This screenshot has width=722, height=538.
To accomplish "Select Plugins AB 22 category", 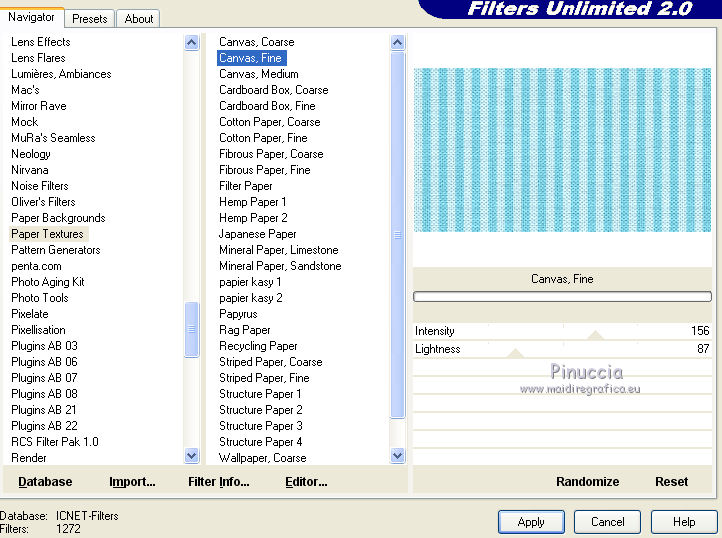I will point(44,426).
